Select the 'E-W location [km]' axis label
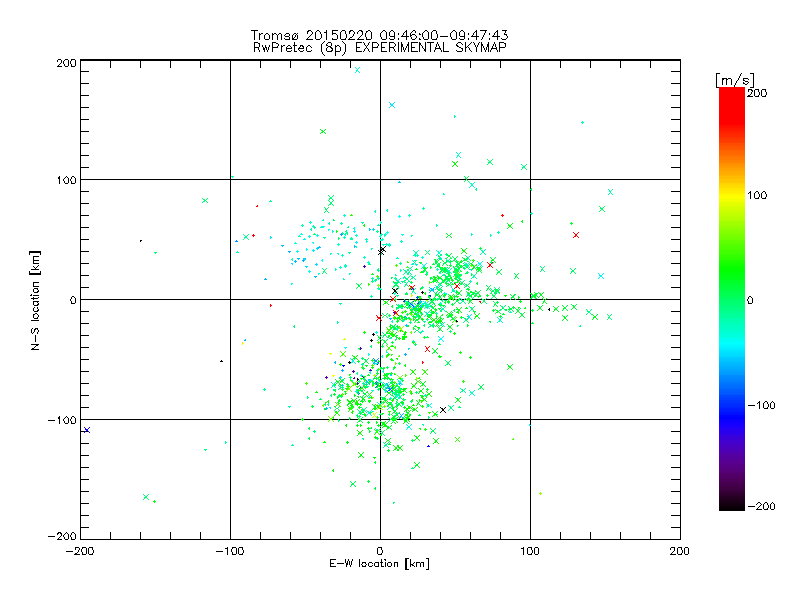 click(379, 563)
